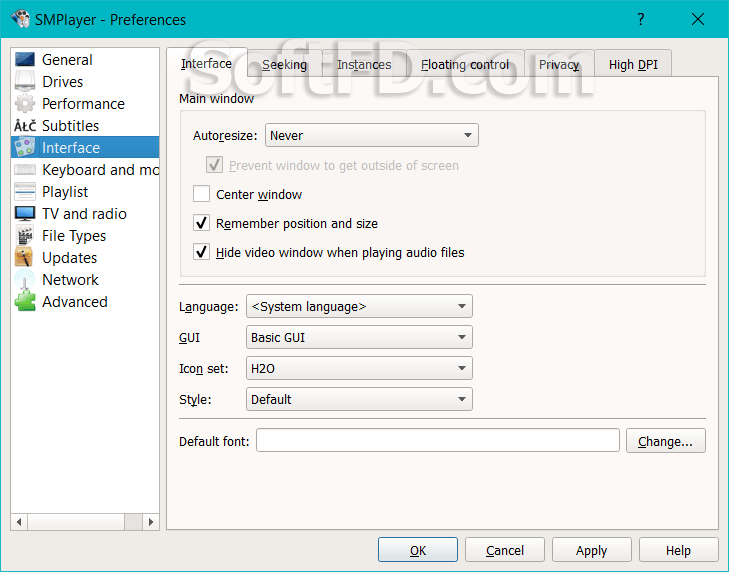
Task: Switch to the High DPI tab
Action: tap(633, 64)
